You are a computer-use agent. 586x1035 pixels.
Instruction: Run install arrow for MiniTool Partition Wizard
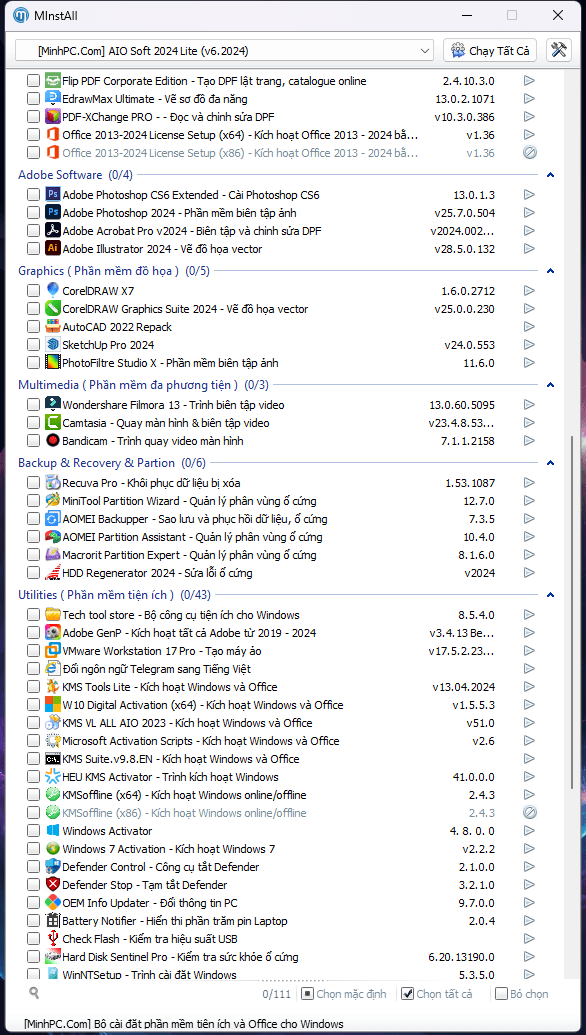pos(529,501)
